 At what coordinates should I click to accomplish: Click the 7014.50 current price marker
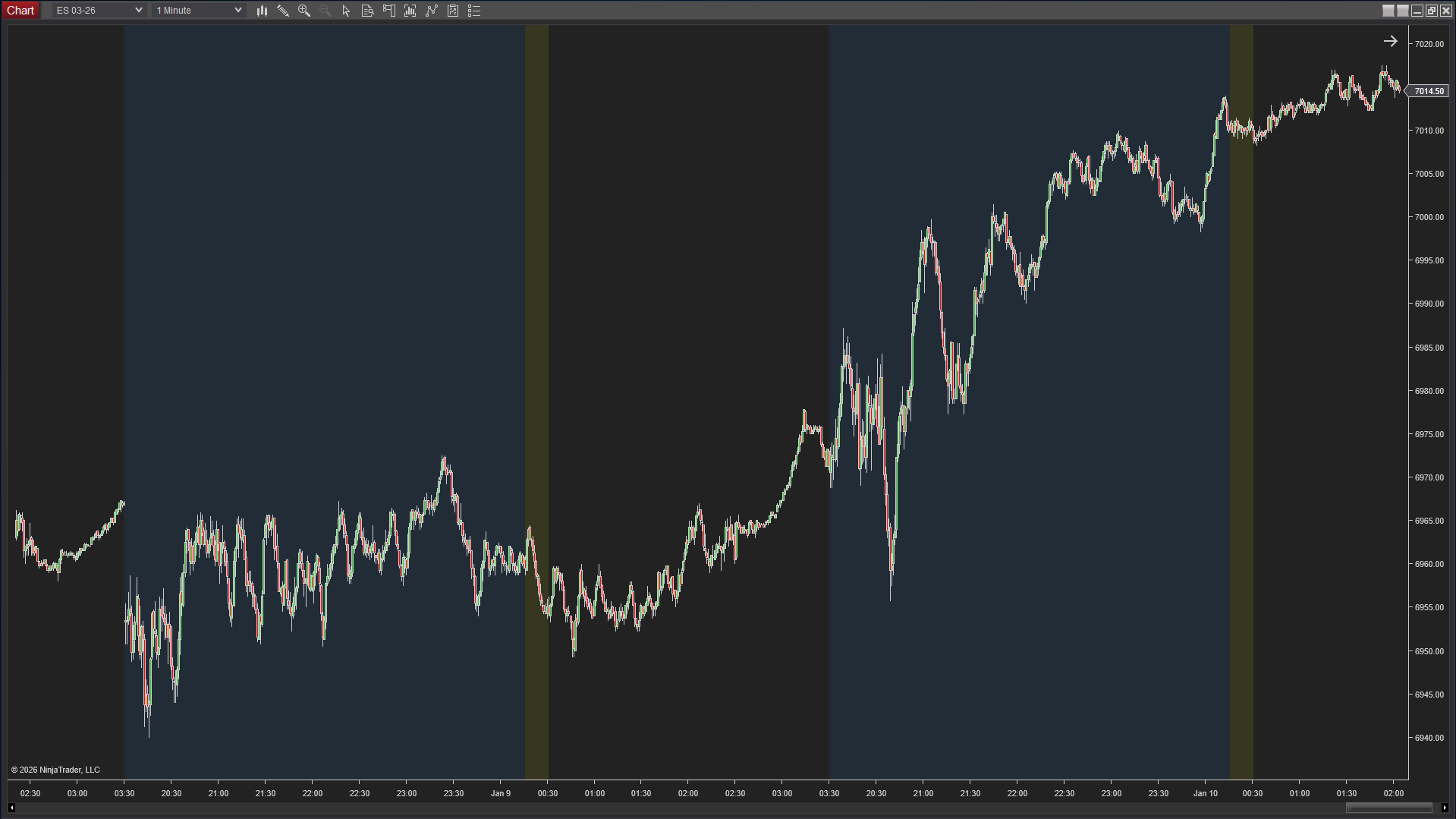(x=1429, y=91)
